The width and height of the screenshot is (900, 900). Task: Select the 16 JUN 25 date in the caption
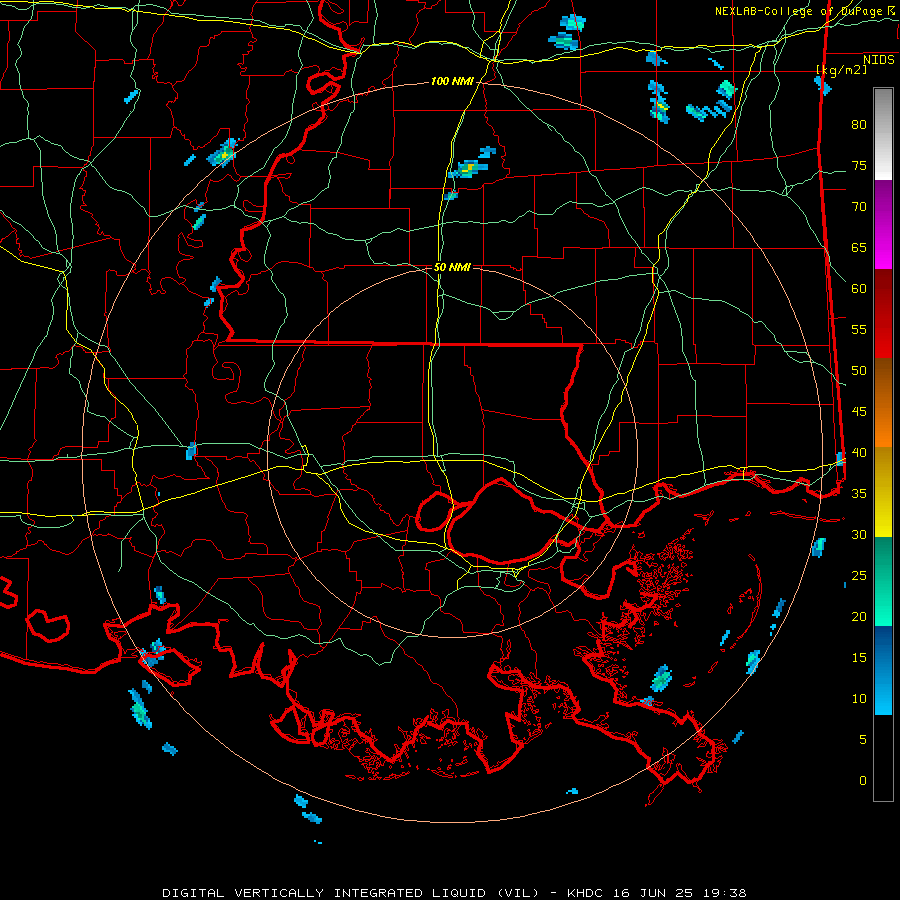pyautogui.click(x=654, y=893)
